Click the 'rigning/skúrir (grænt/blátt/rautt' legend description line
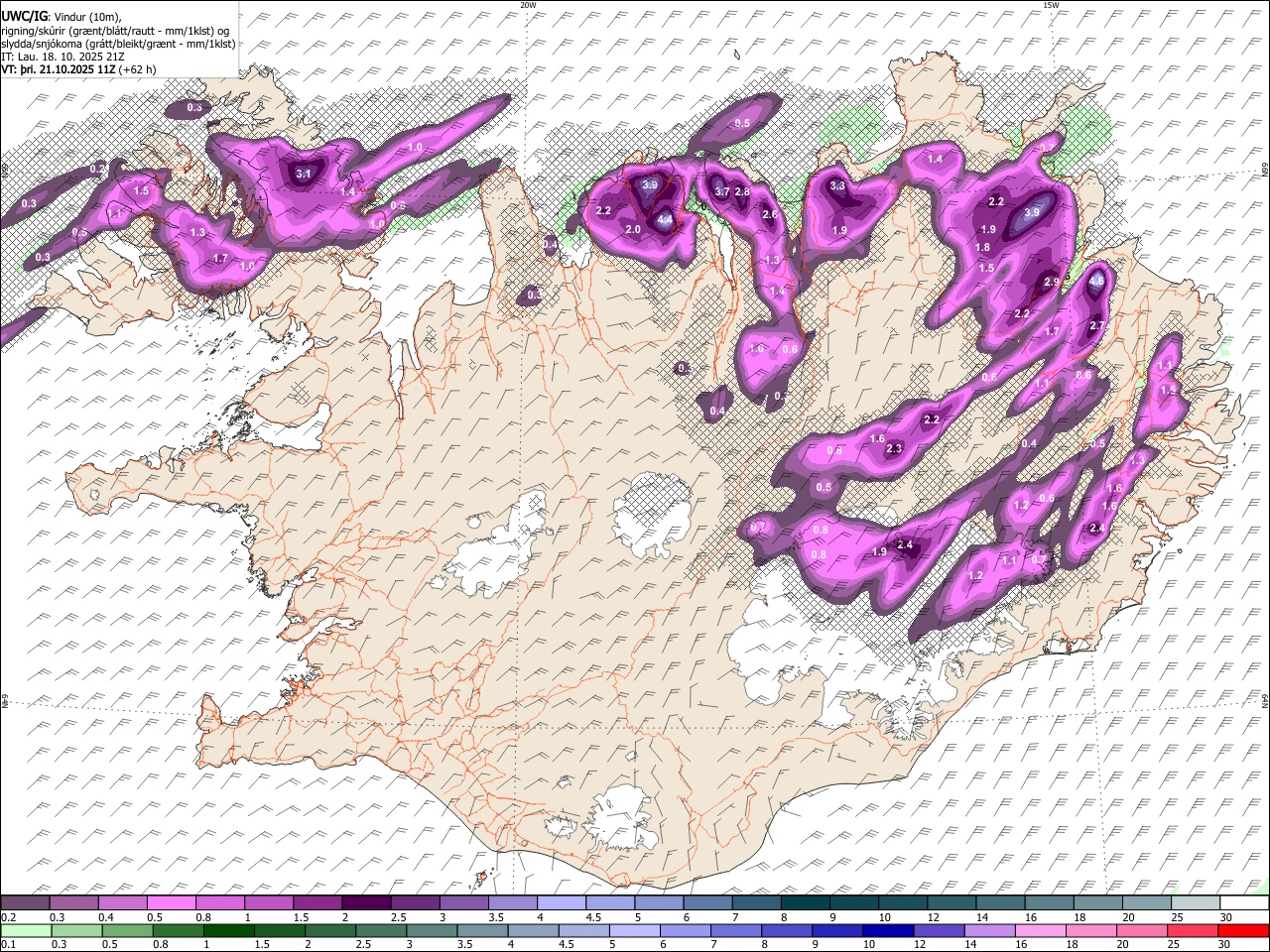1270x952 pixels. click(x=116, y=30)
